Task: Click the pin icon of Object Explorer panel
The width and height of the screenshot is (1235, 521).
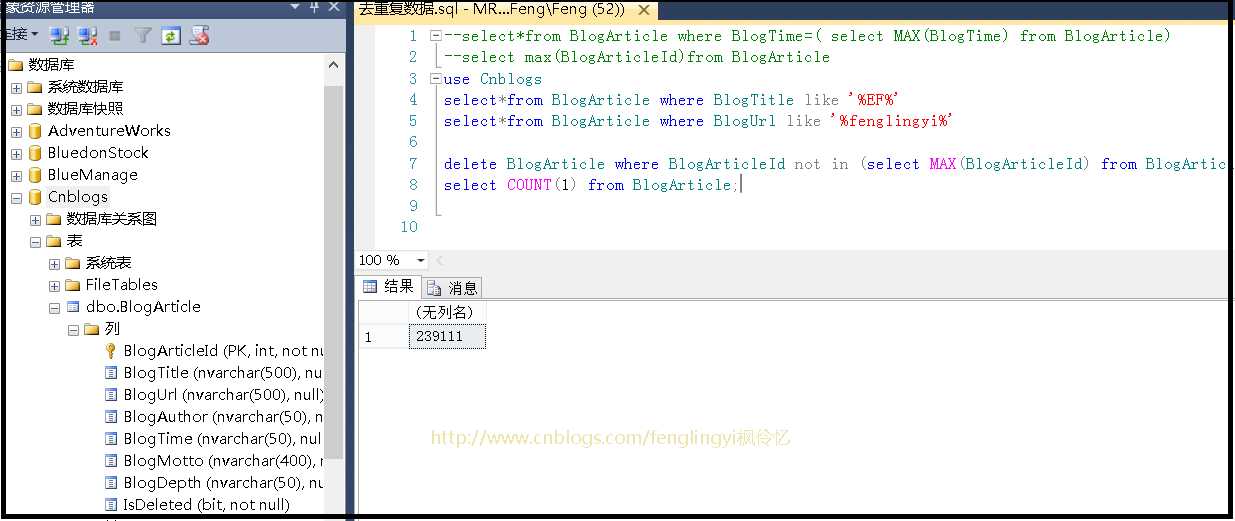Action: point(314,7)
